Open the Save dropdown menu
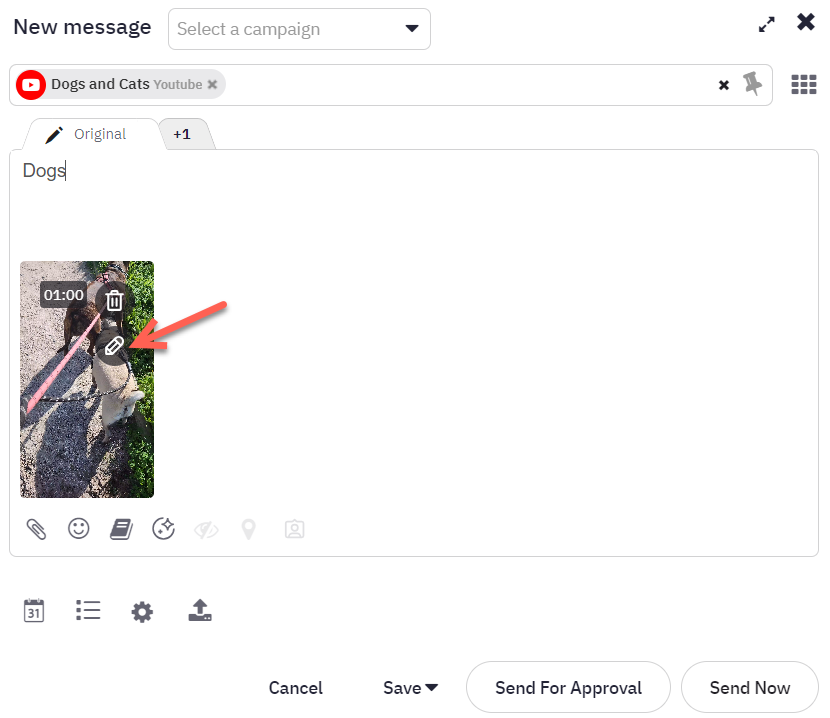830x718 pixels. point(411,688)
